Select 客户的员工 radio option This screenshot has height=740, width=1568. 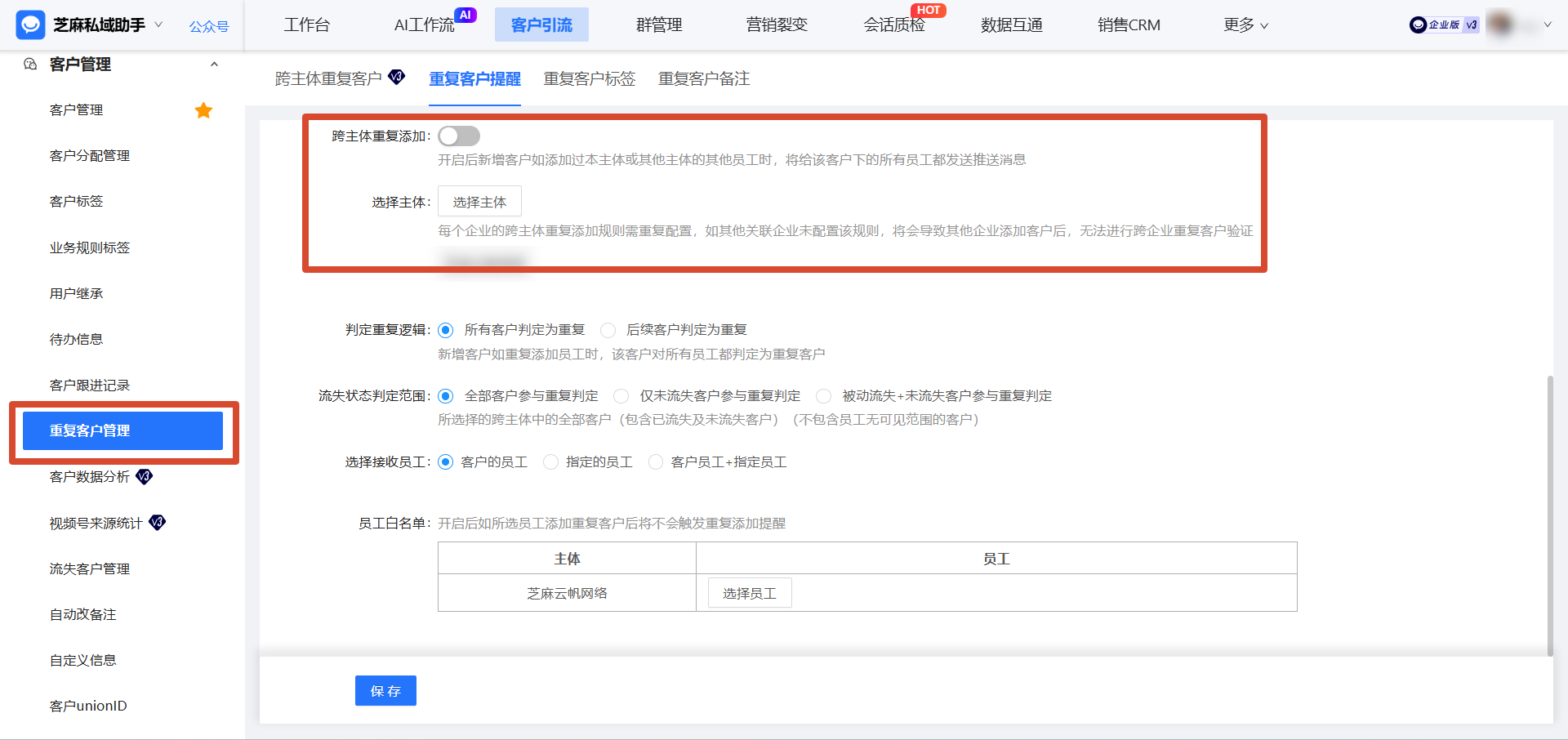[445, 462]
